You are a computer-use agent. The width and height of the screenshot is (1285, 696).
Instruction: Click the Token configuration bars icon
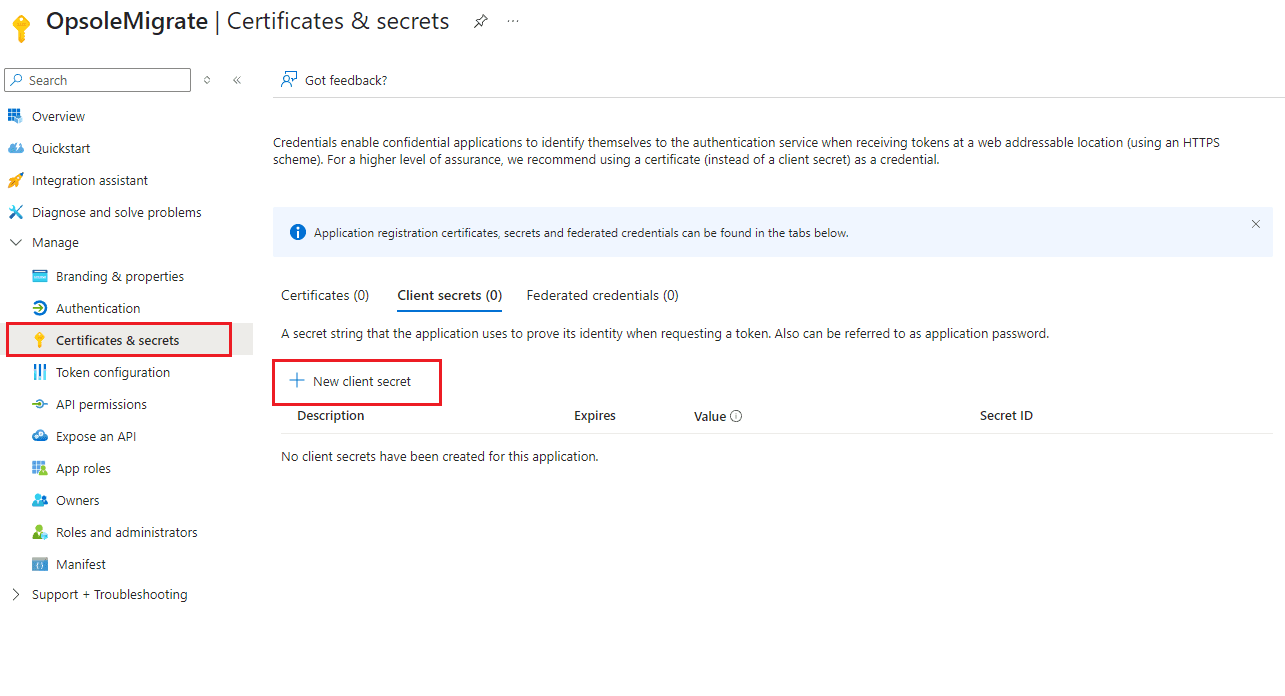click(x=40, y=372)
